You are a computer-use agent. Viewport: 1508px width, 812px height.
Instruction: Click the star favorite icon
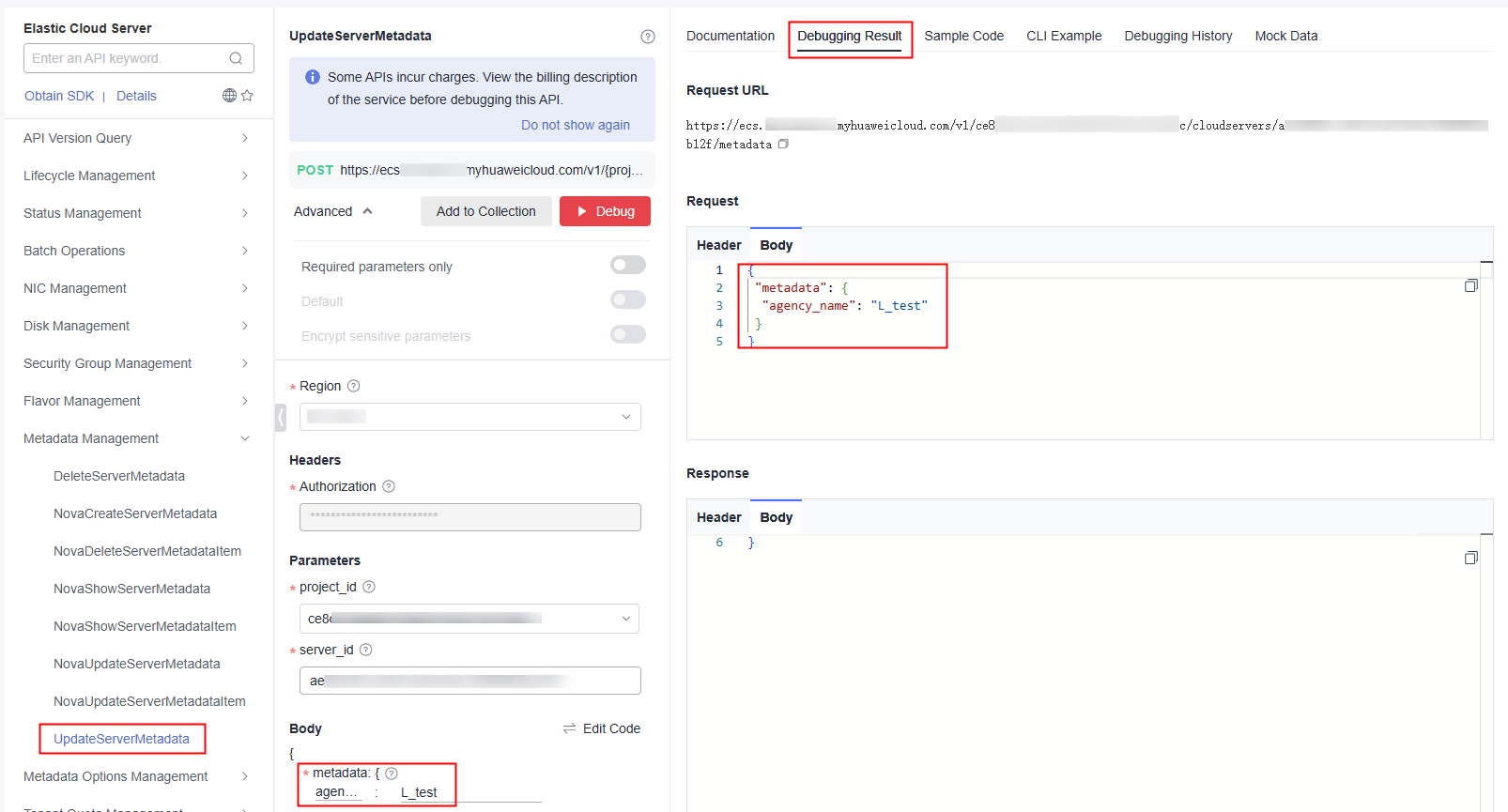(x=247, y=95)
